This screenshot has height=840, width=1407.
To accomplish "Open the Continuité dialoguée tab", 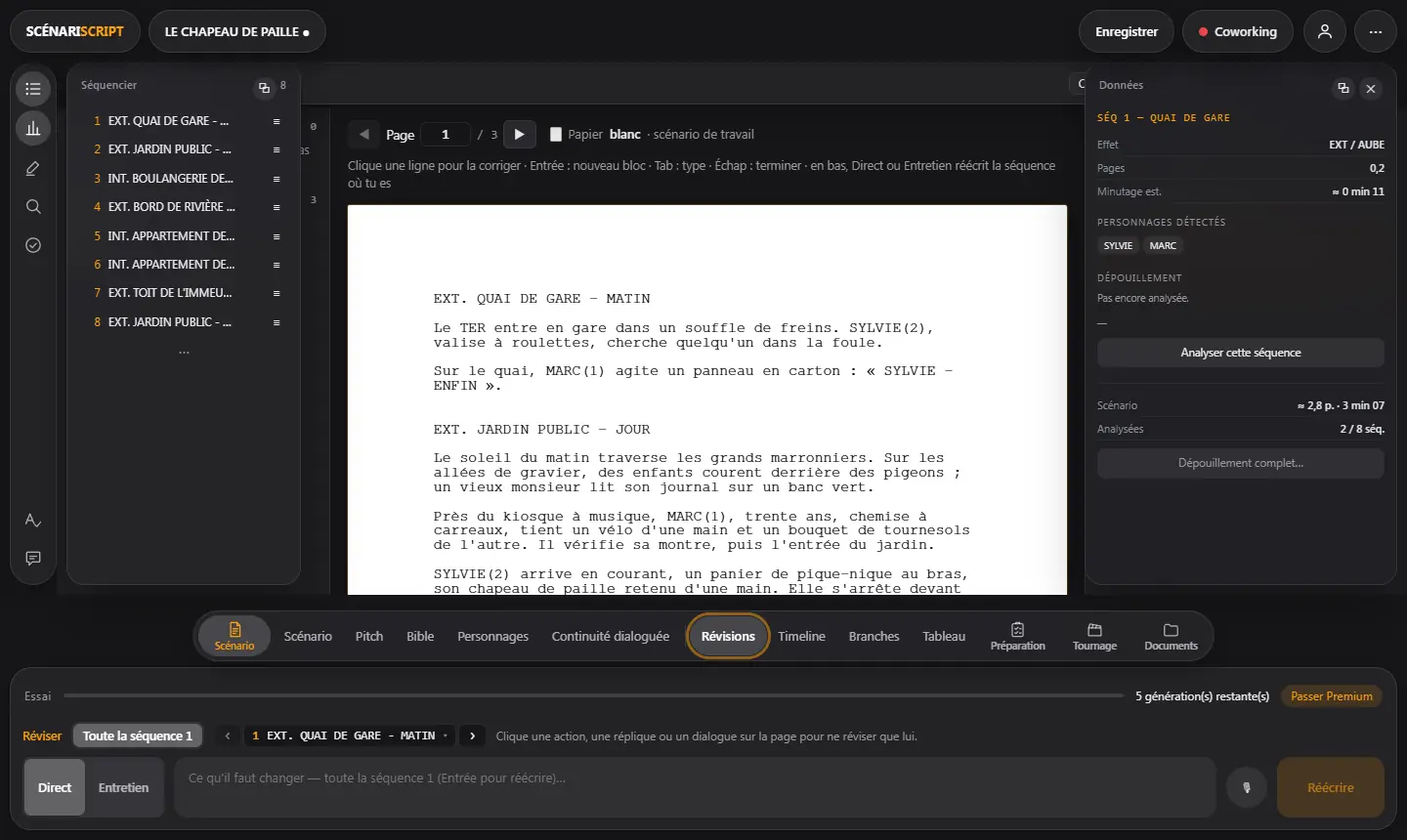I will pos(611,636).
